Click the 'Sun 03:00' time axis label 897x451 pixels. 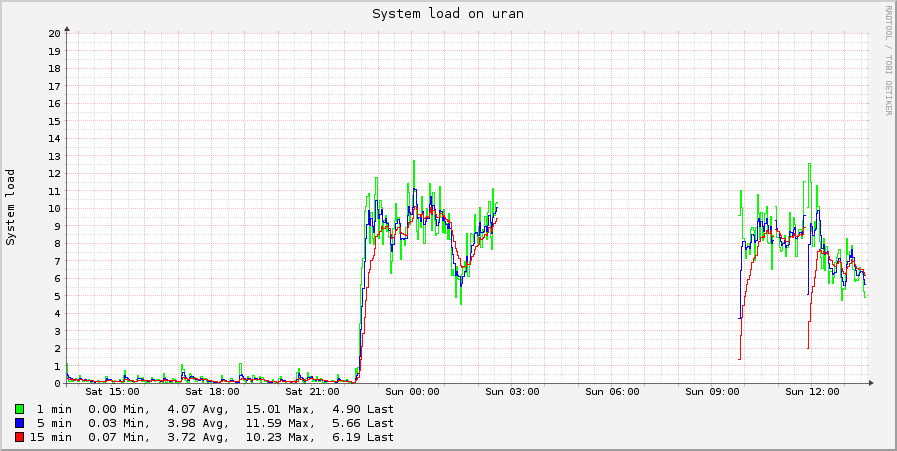513,392
